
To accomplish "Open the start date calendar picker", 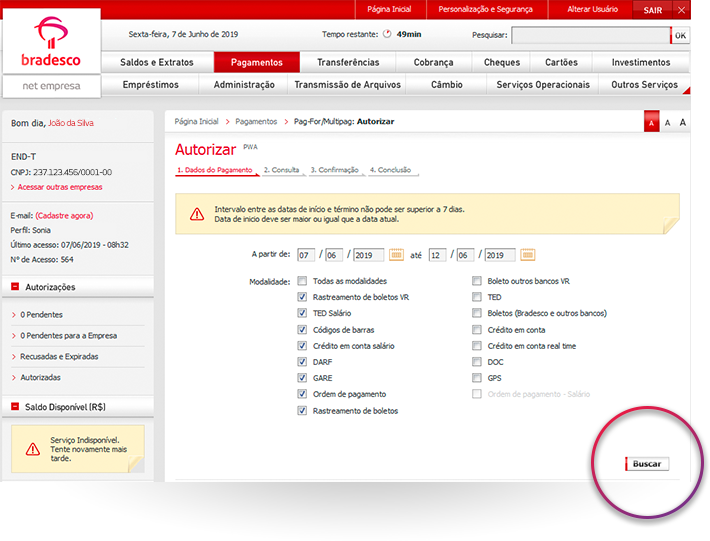I will point(396,255).
